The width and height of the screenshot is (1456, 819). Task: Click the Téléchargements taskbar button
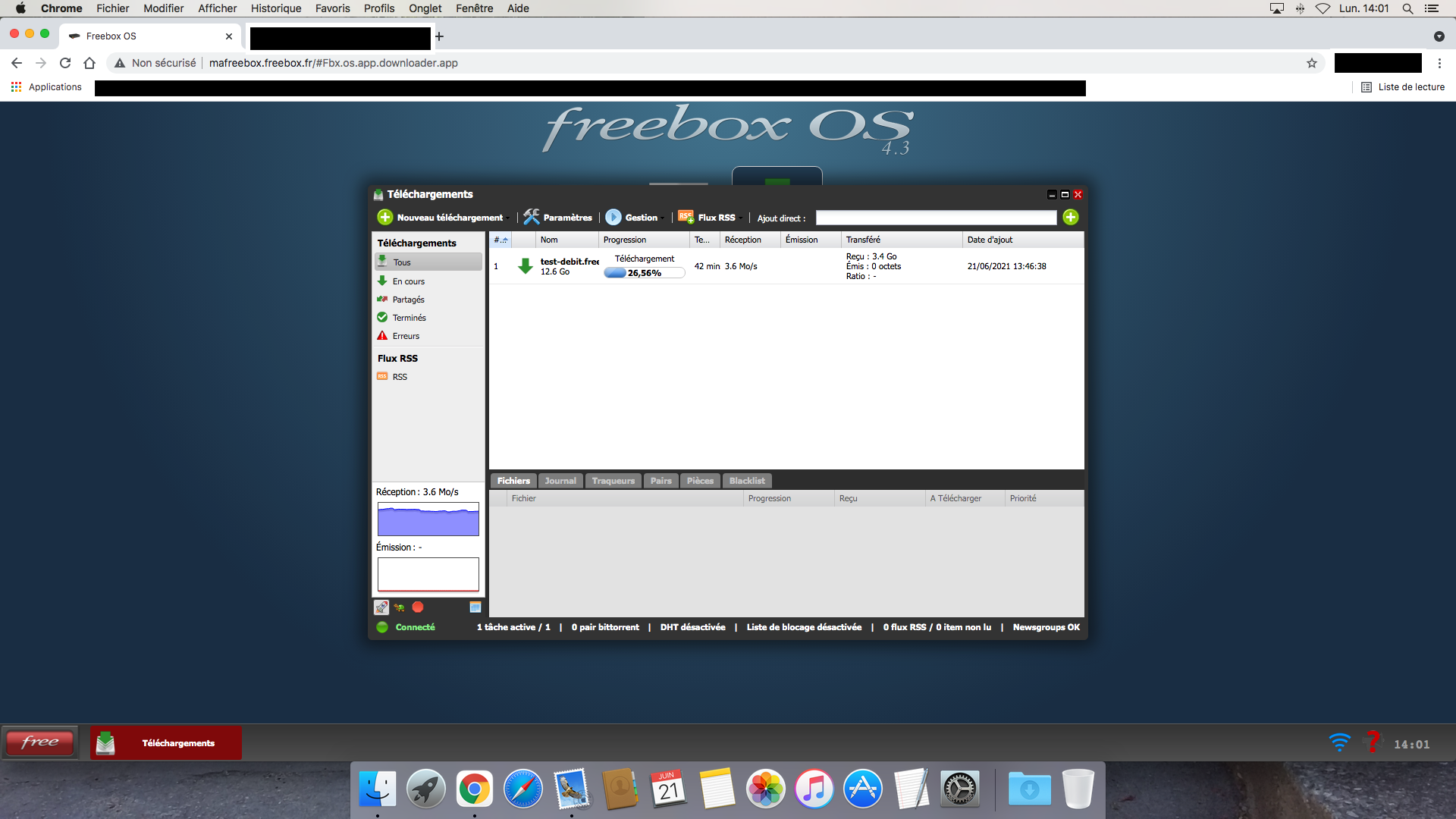point(166,743)
